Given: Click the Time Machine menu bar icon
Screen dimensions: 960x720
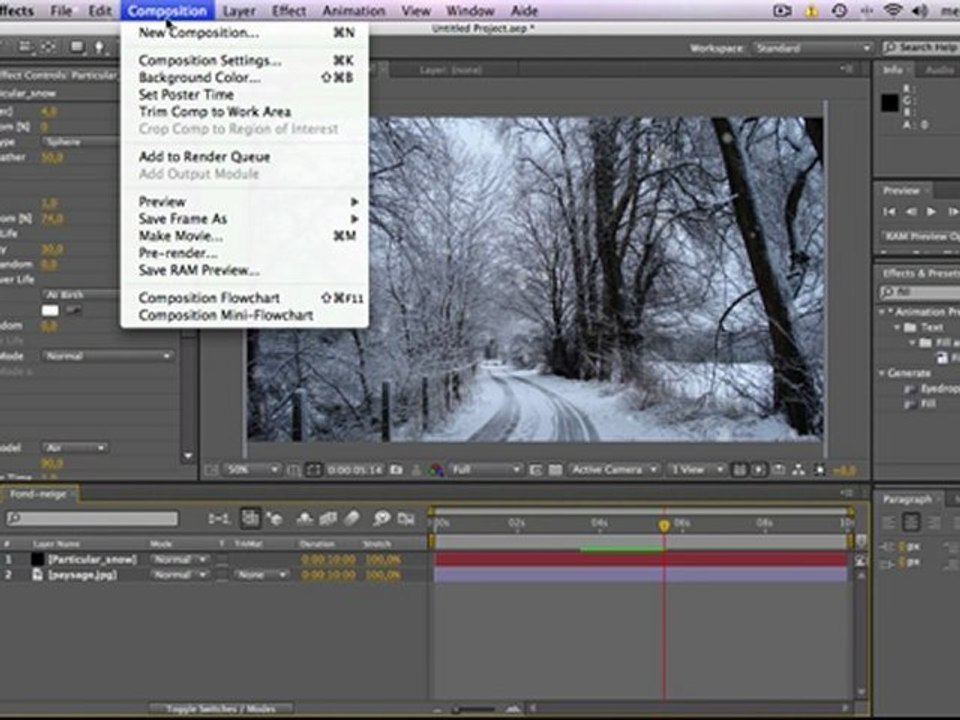Looking at the screenshot, I should (x=839, y=10).
